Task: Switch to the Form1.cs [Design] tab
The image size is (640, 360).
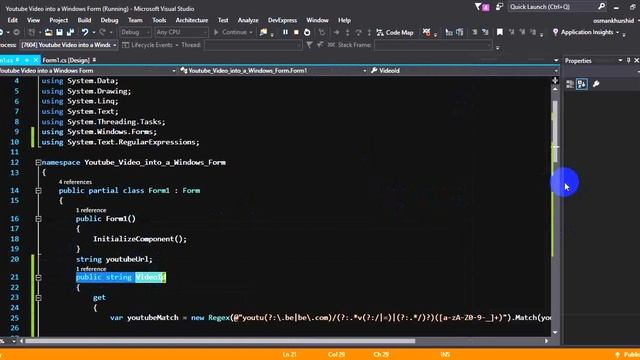Action: (66, 60)
